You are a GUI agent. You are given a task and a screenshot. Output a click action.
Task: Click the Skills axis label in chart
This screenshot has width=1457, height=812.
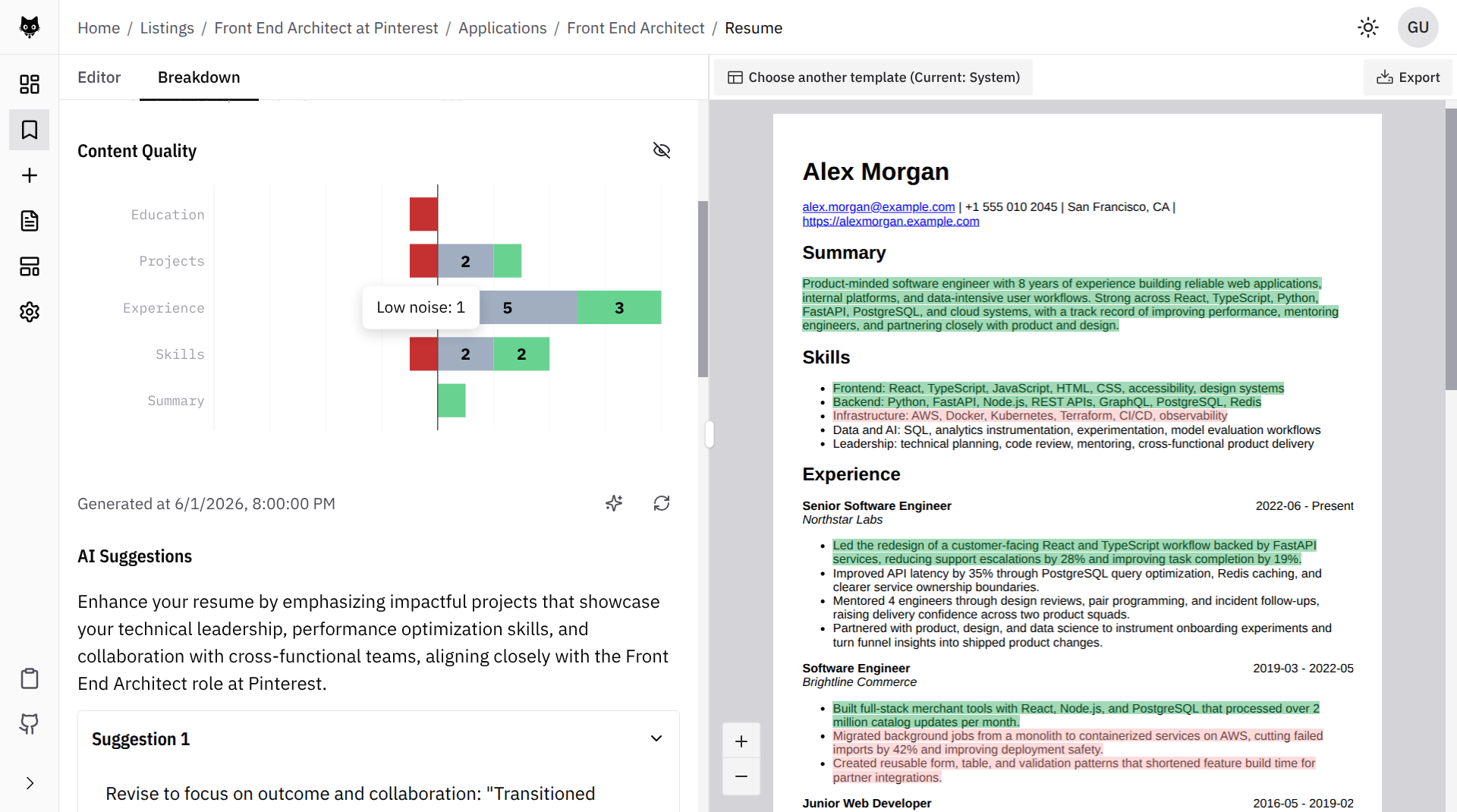pos(180,354)
